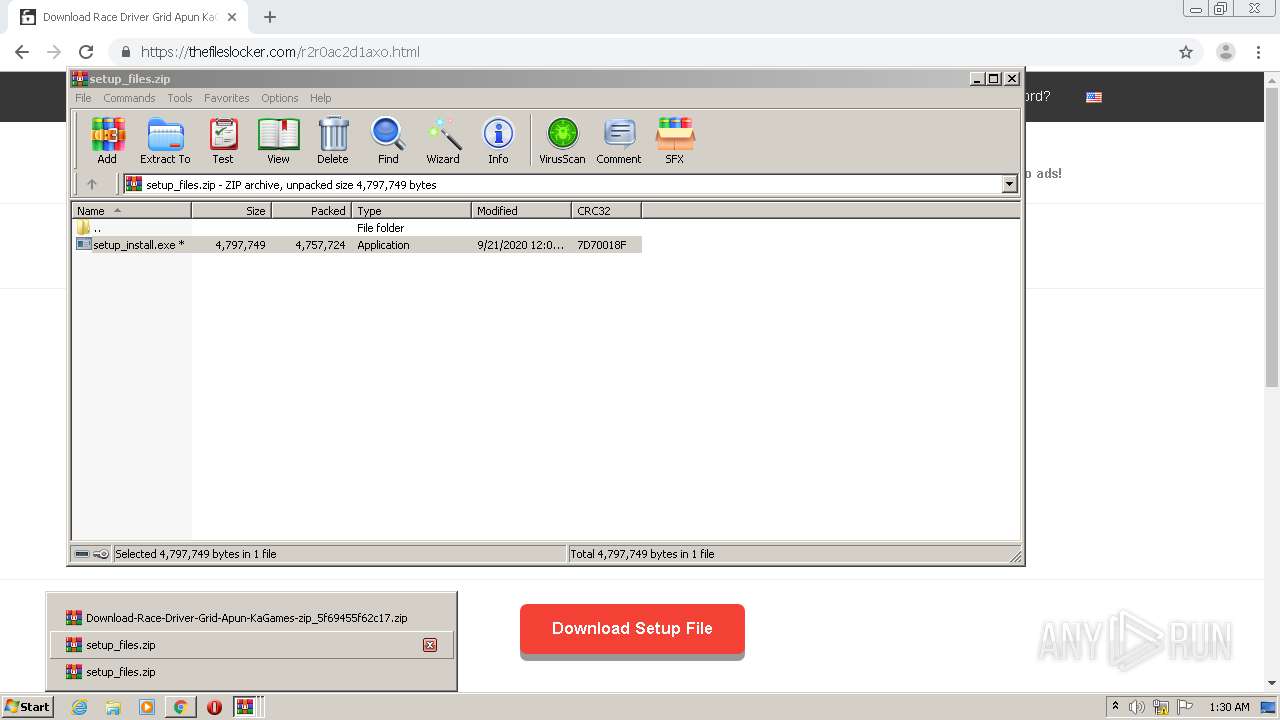Click the Test archive icon
The height and width of the screenshot is (720, 1280).
coord(223,140)
